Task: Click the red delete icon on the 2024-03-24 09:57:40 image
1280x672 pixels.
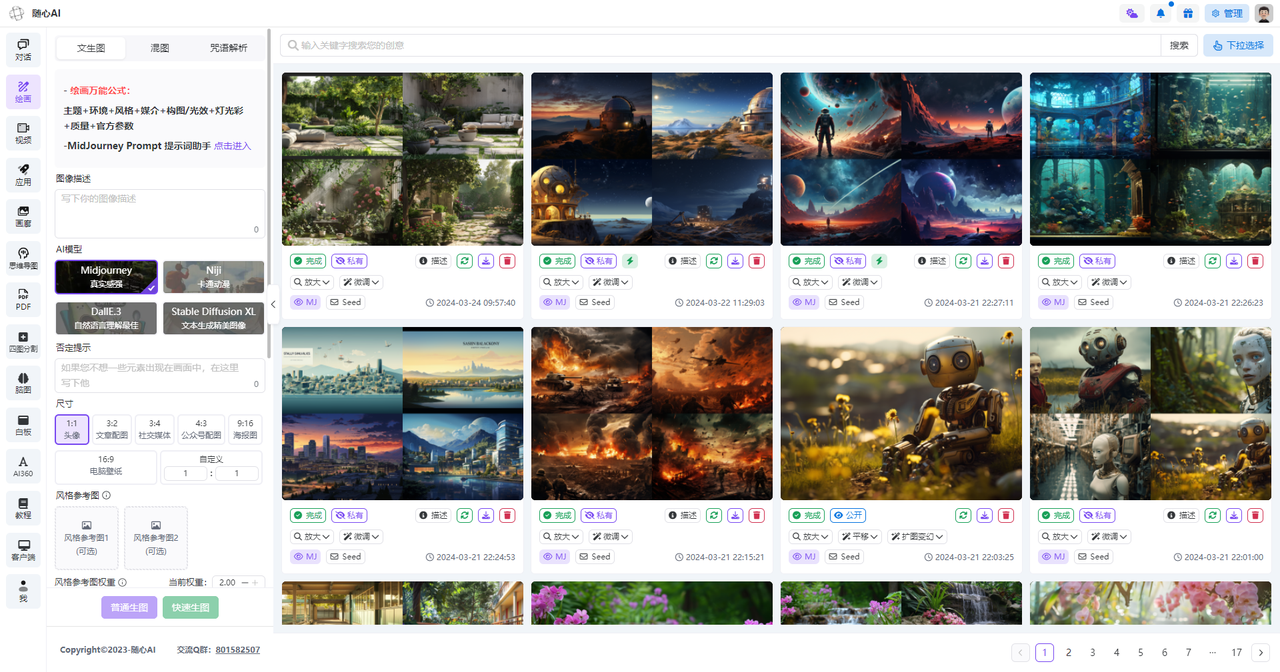Action: (x=507, y=261)
